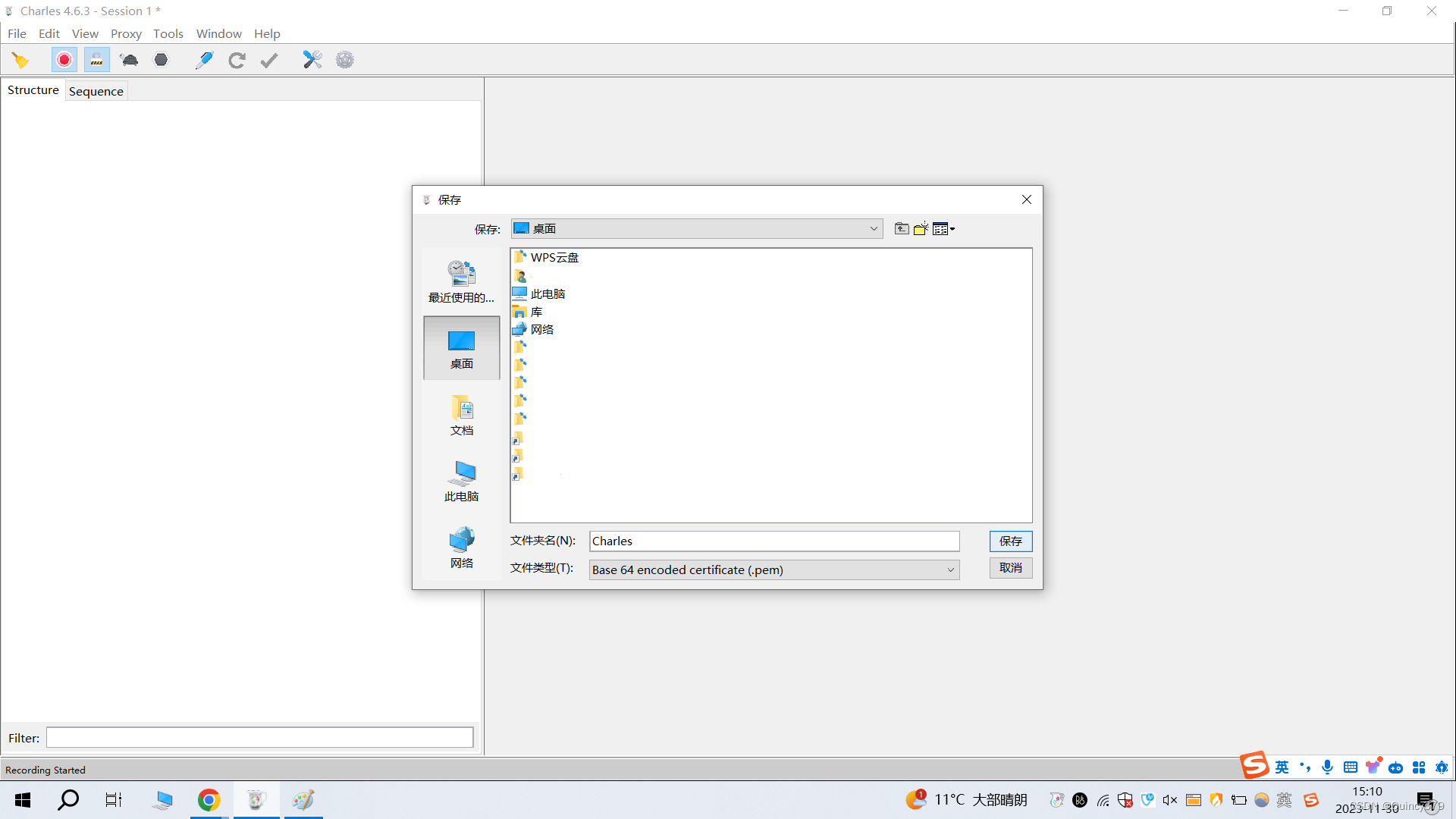Open the Windows Start menu
This screenshot has height=819, width=1456.
[23, 799]
